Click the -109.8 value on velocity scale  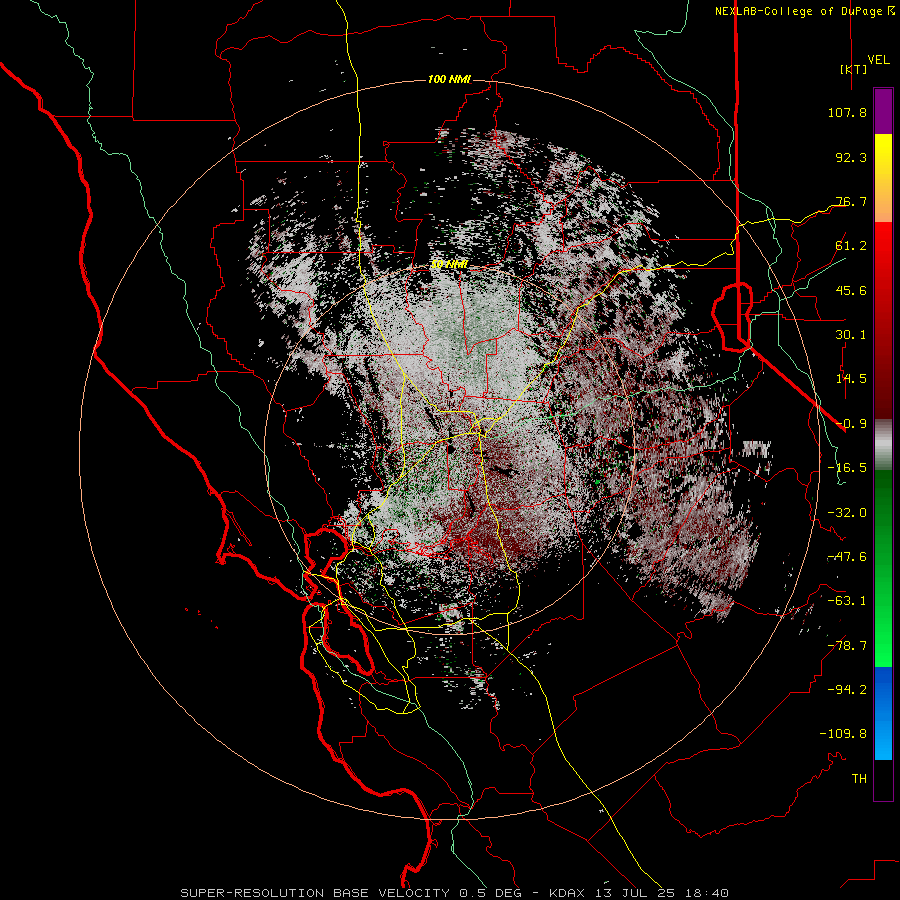click(843, 734)
